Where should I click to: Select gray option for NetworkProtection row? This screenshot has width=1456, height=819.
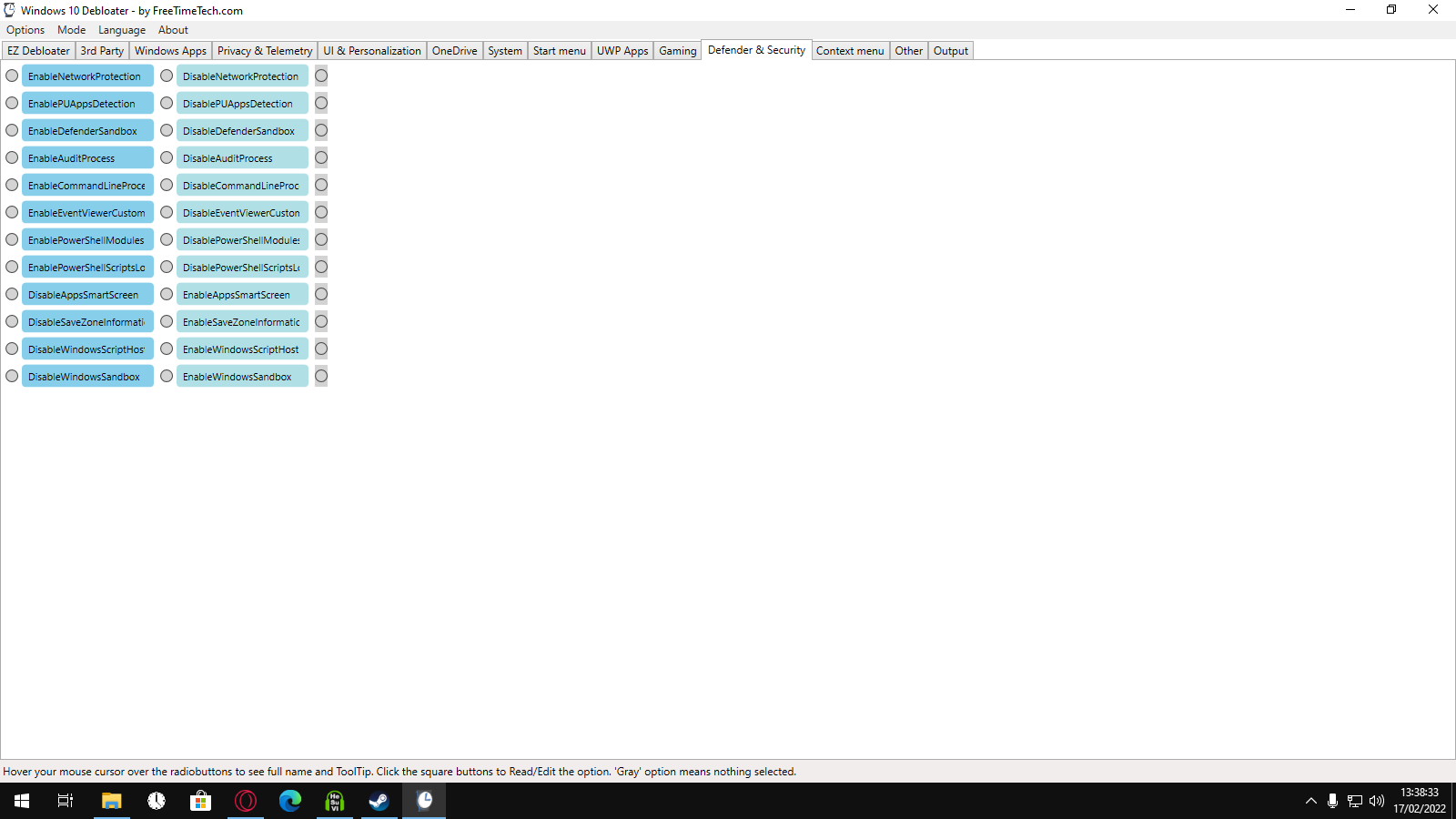(x=321, y=76)
